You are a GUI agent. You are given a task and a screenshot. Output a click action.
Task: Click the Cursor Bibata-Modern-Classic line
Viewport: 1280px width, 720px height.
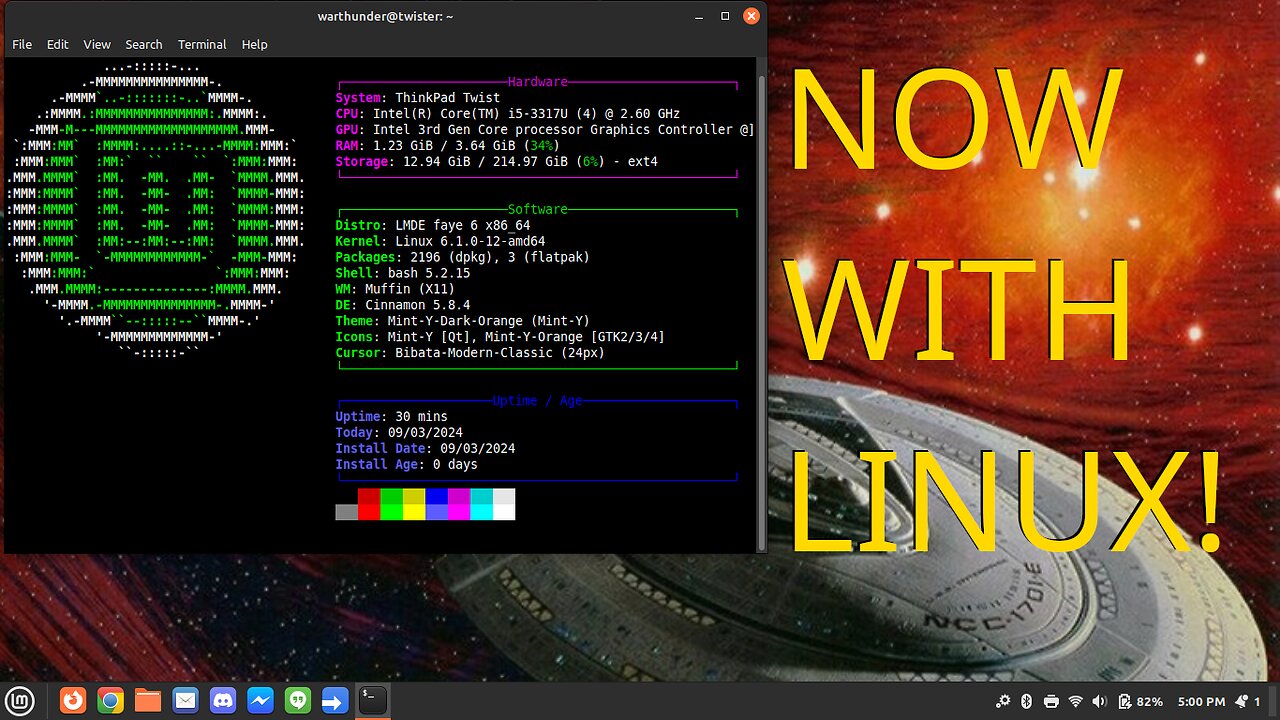tap(470, 353)
